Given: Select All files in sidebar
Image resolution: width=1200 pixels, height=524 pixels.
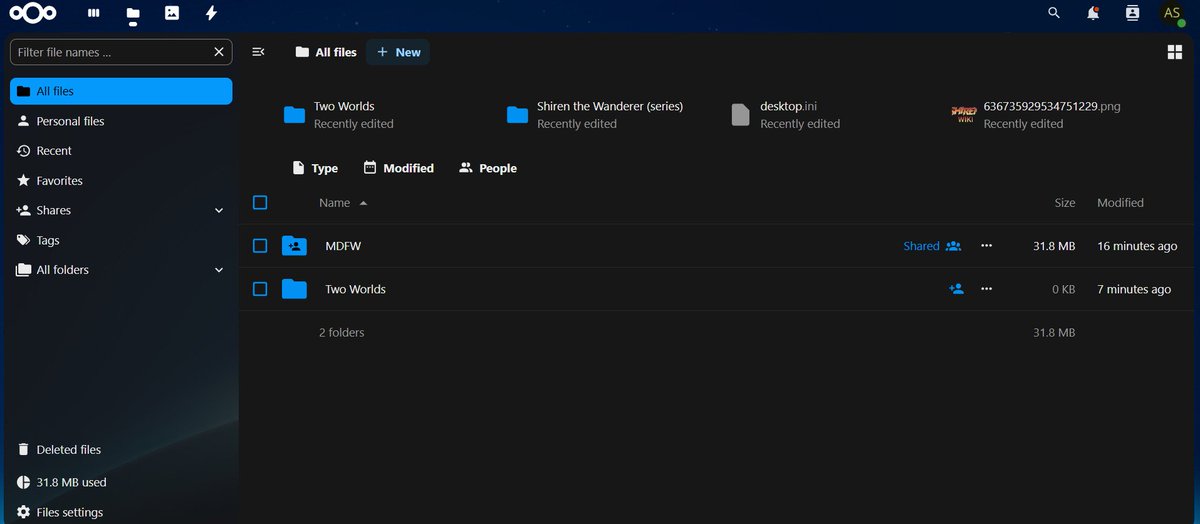Looking at the screenshot, I should [121, 91].
